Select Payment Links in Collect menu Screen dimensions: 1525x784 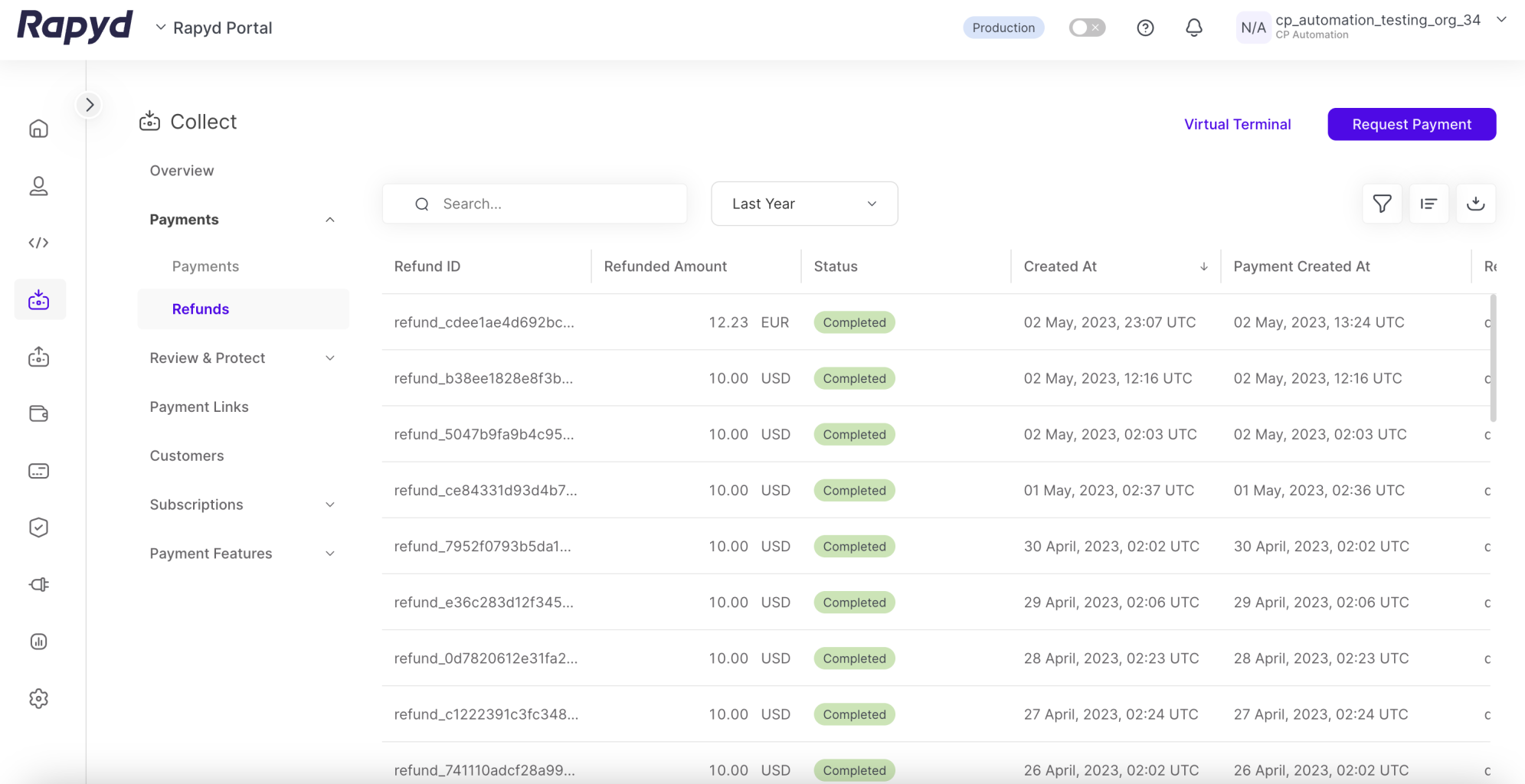coord(199,407)
